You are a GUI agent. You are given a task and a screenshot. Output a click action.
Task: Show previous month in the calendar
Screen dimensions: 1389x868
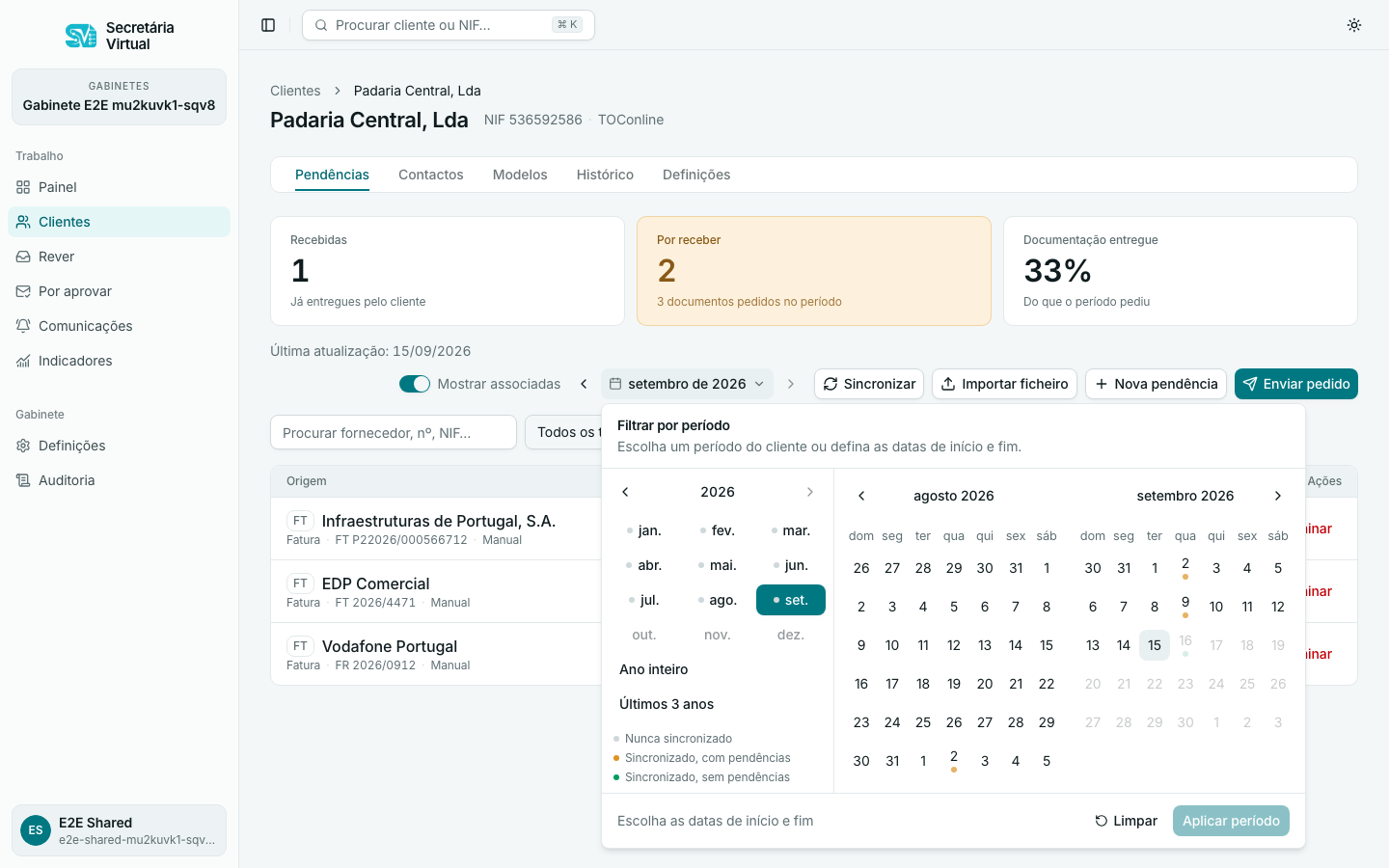(x=861, y=496)
